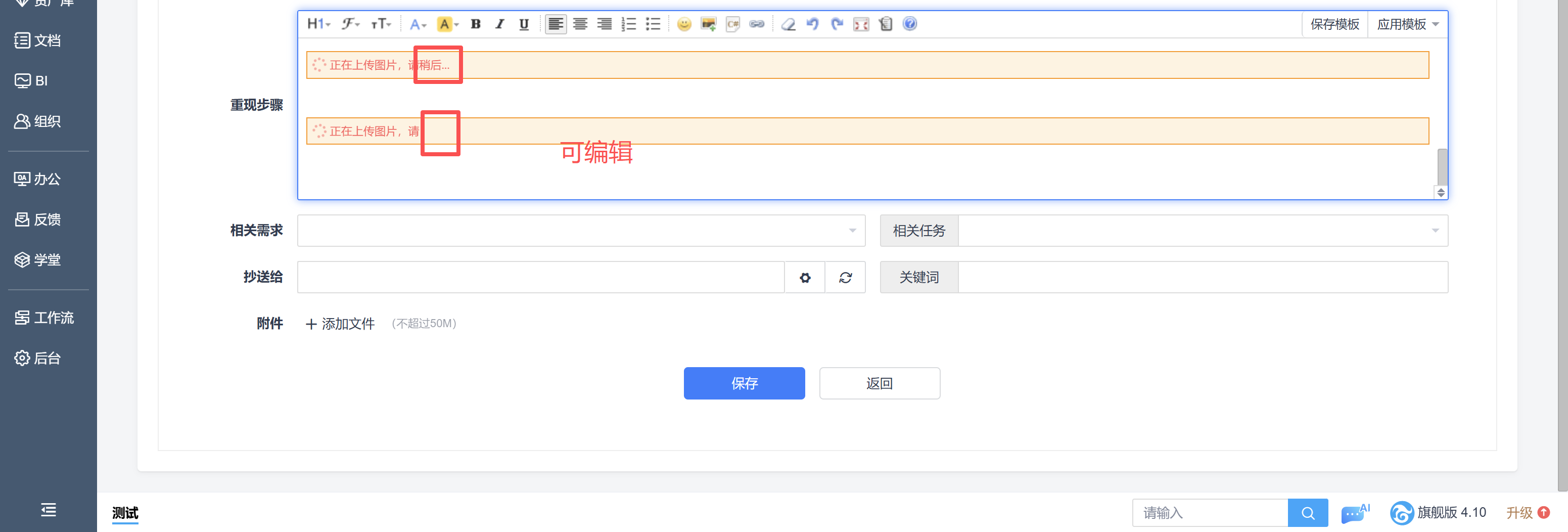This screenshot has width=1568, height=532.
Task: Open the 组织 sidebar menu
Action: click(x=38, y=121)
